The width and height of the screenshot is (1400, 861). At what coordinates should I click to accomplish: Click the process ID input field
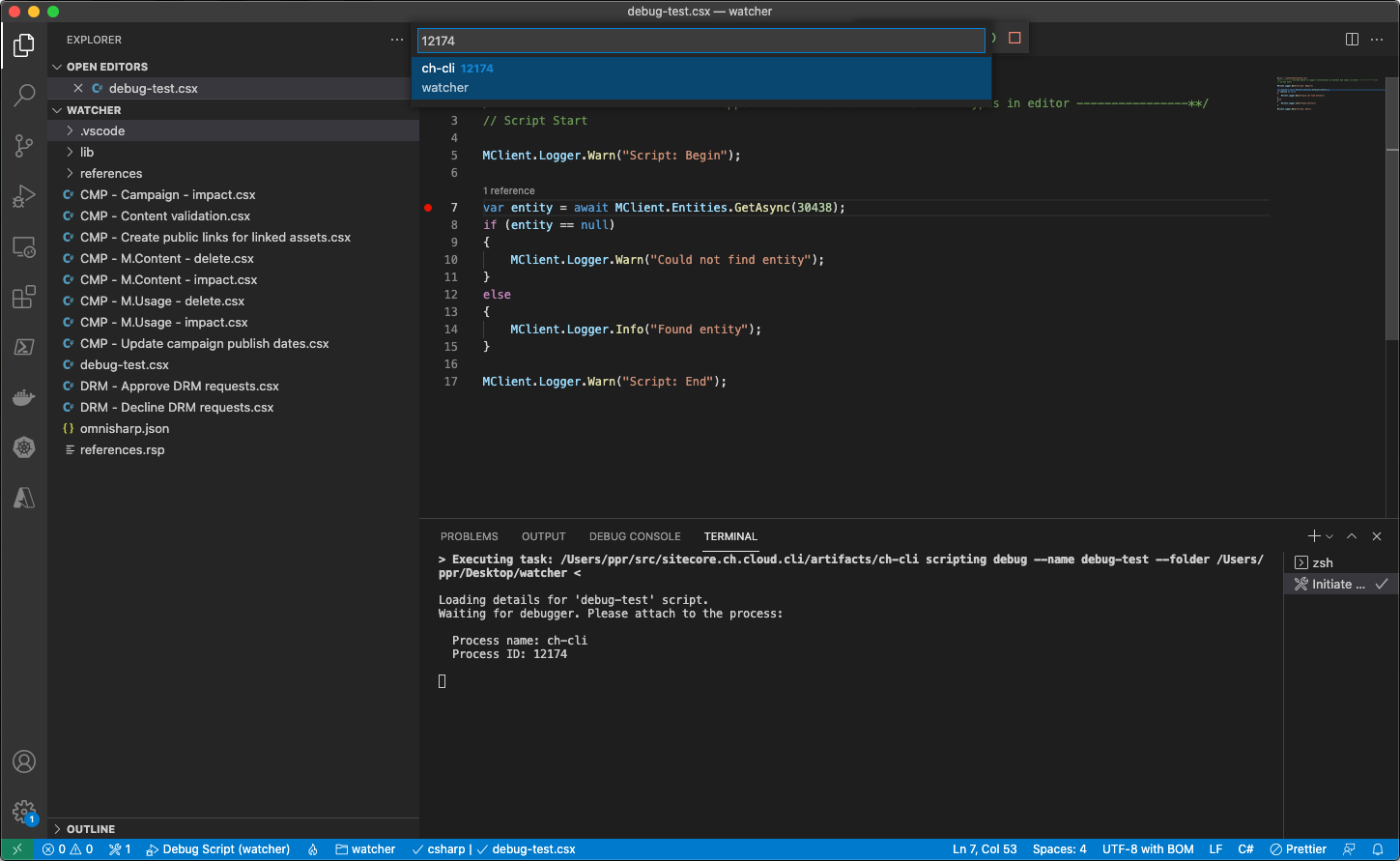700,41
